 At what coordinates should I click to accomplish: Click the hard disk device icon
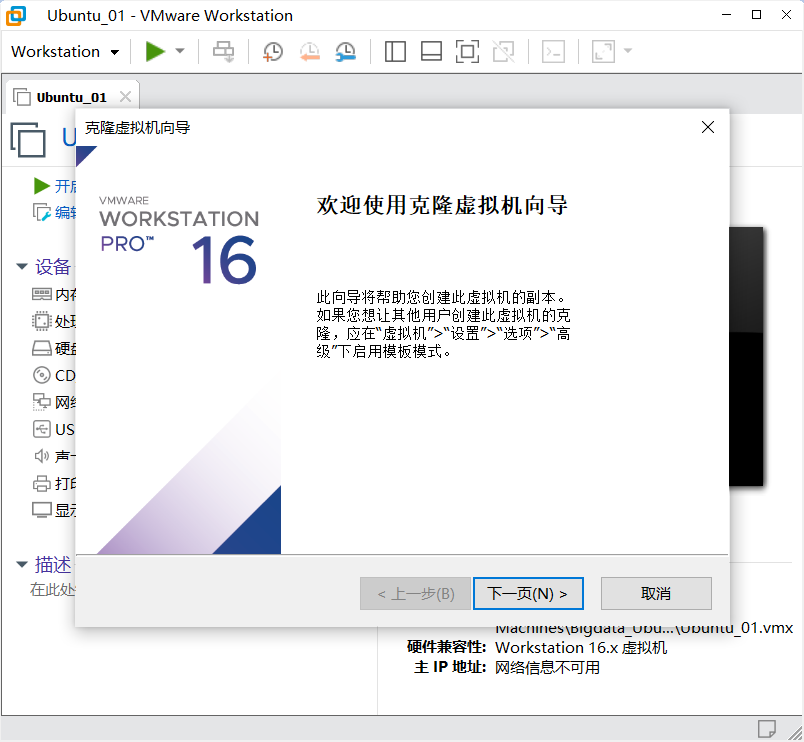click(x=42, y=348)
